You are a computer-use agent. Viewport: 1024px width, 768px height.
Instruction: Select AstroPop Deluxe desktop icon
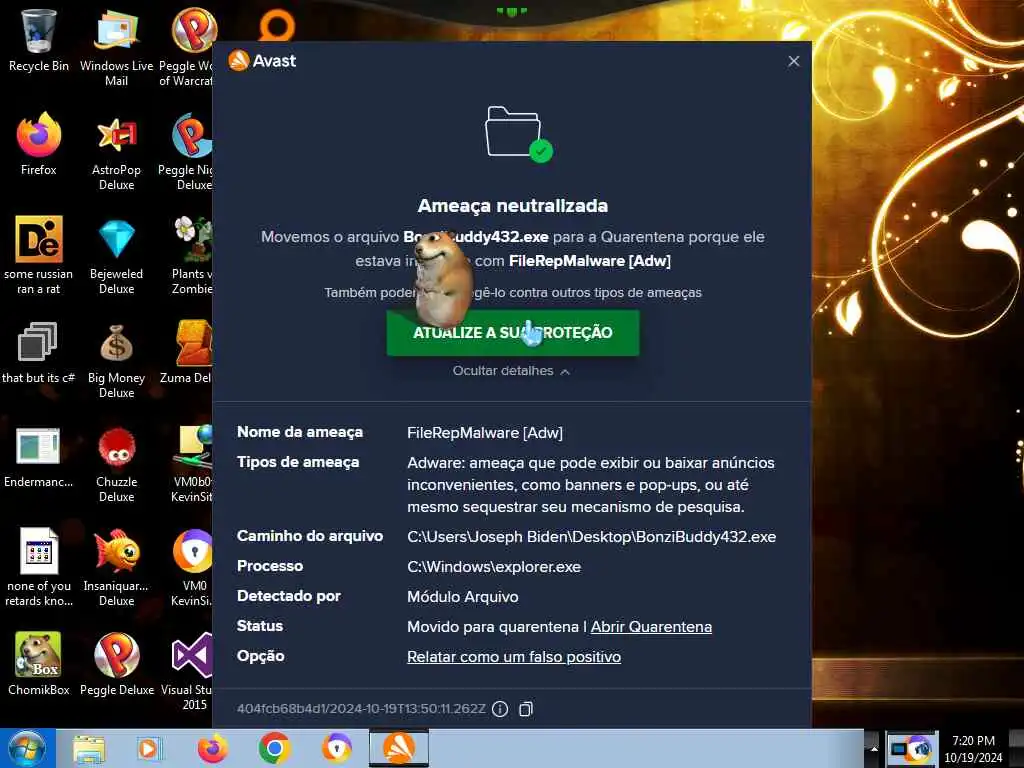(x=116, y=152)
